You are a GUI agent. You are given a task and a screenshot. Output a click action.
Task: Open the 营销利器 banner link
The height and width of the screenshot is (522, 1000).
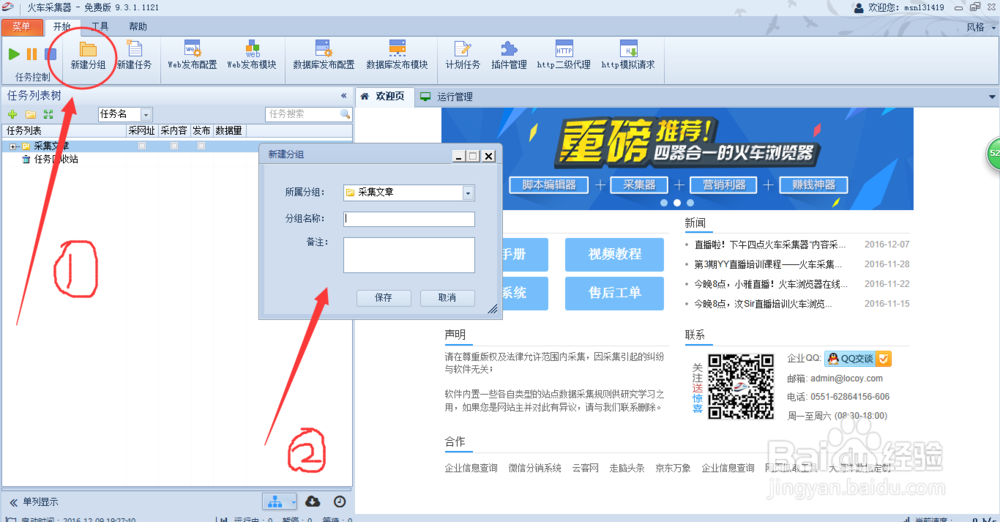[723, 185]
